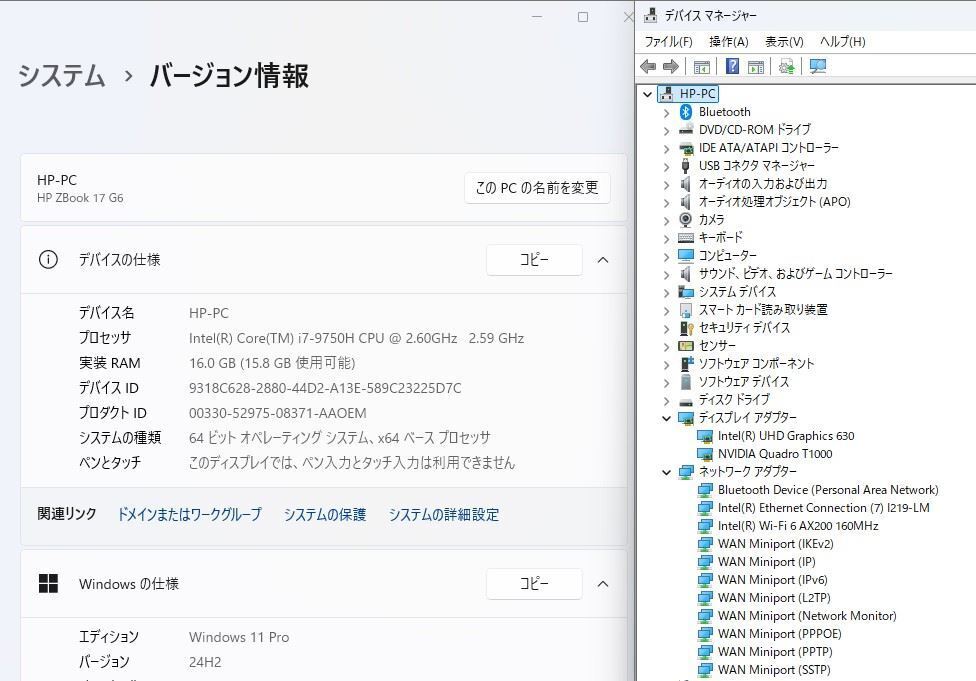This screenshot has width=976, height=681.
Task: Copy Windows specifications with コピー button
Action: click(x=534, y=584)
